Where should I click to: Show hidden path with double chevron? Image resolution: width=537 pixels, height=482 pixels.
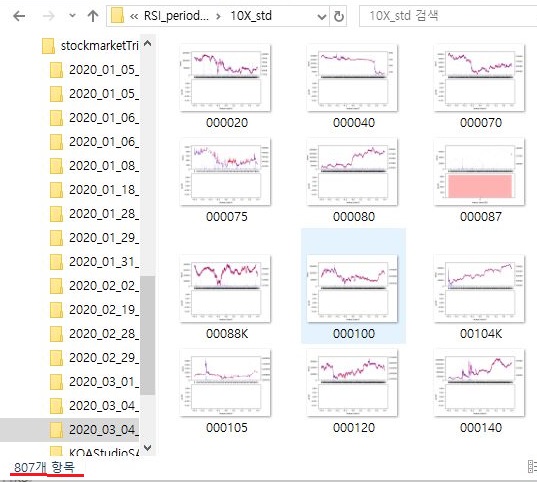click(x=134, y=16)
